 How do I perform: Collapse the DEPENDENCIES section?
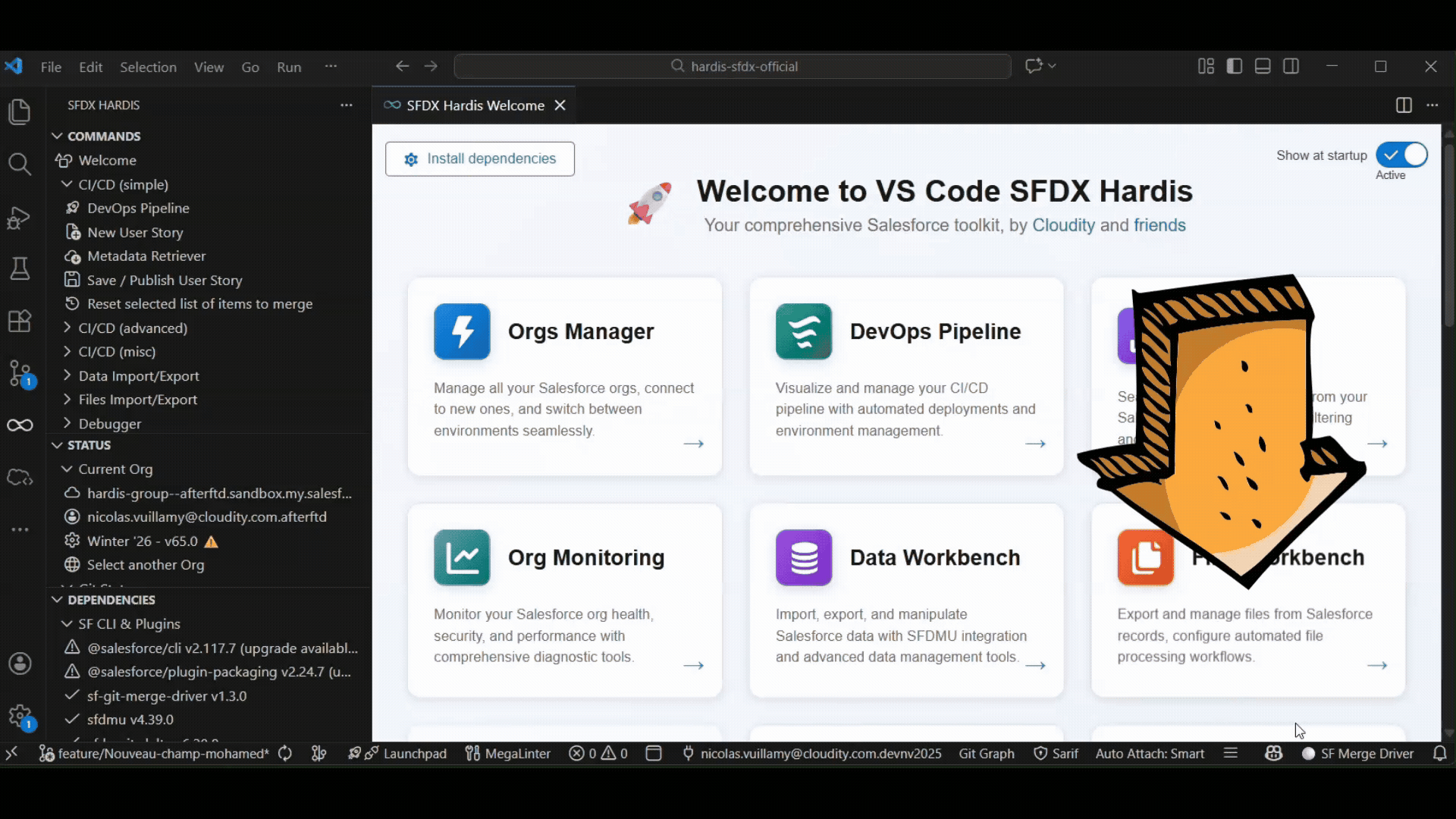[x=111, y=600]
